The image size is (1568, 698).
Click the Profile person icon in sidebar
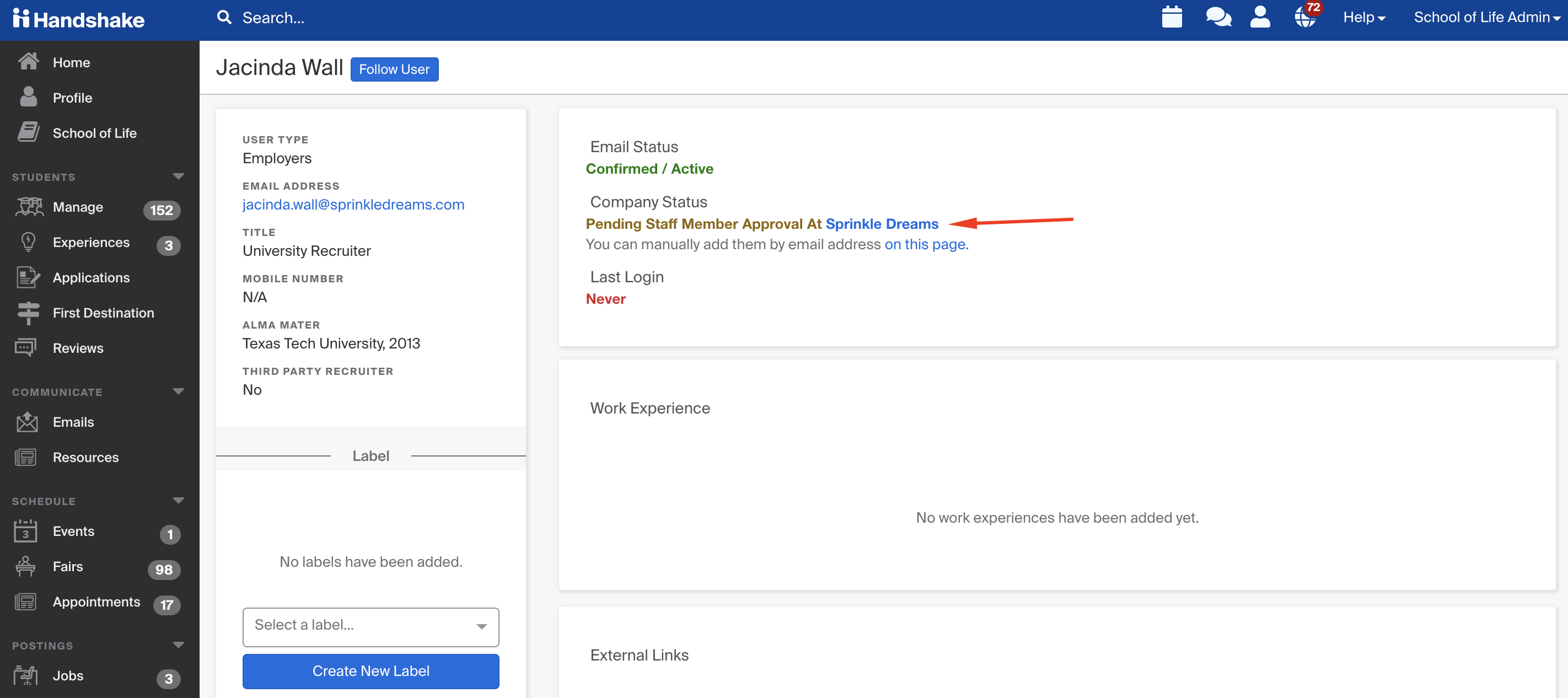pos(28,96)
